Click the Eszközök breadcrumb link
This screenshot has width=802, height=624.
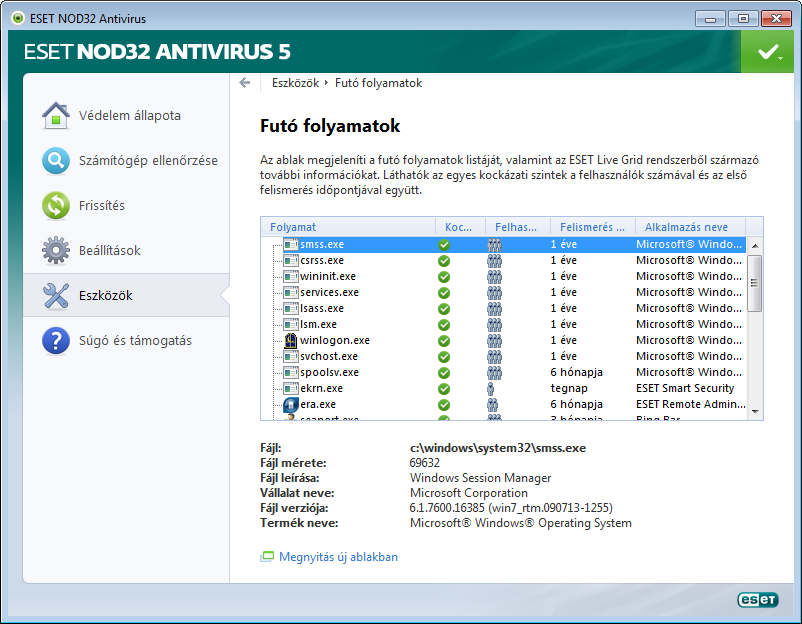click(295, 83)
